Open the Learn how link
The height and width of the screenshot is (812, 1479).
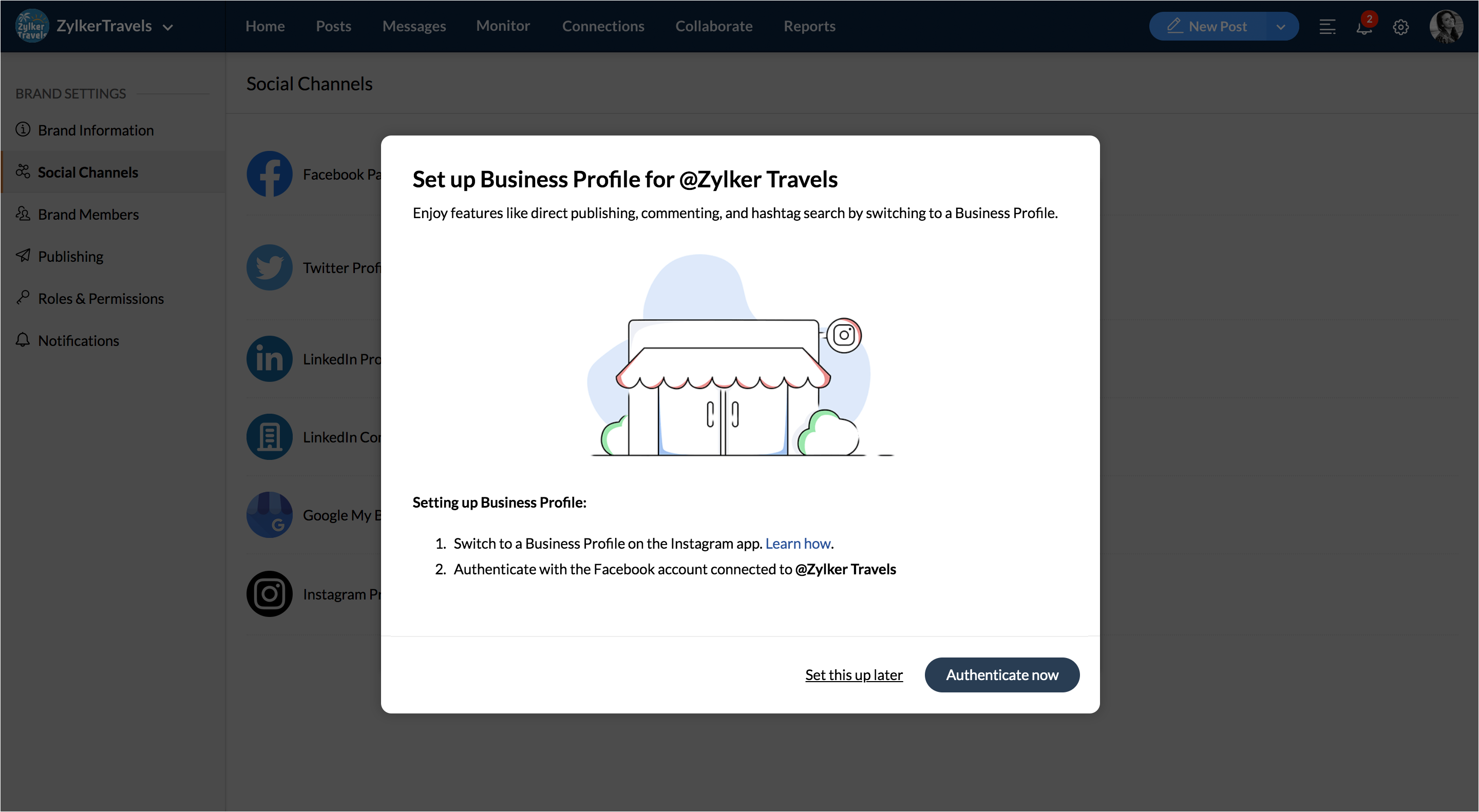tap(798, 544)
